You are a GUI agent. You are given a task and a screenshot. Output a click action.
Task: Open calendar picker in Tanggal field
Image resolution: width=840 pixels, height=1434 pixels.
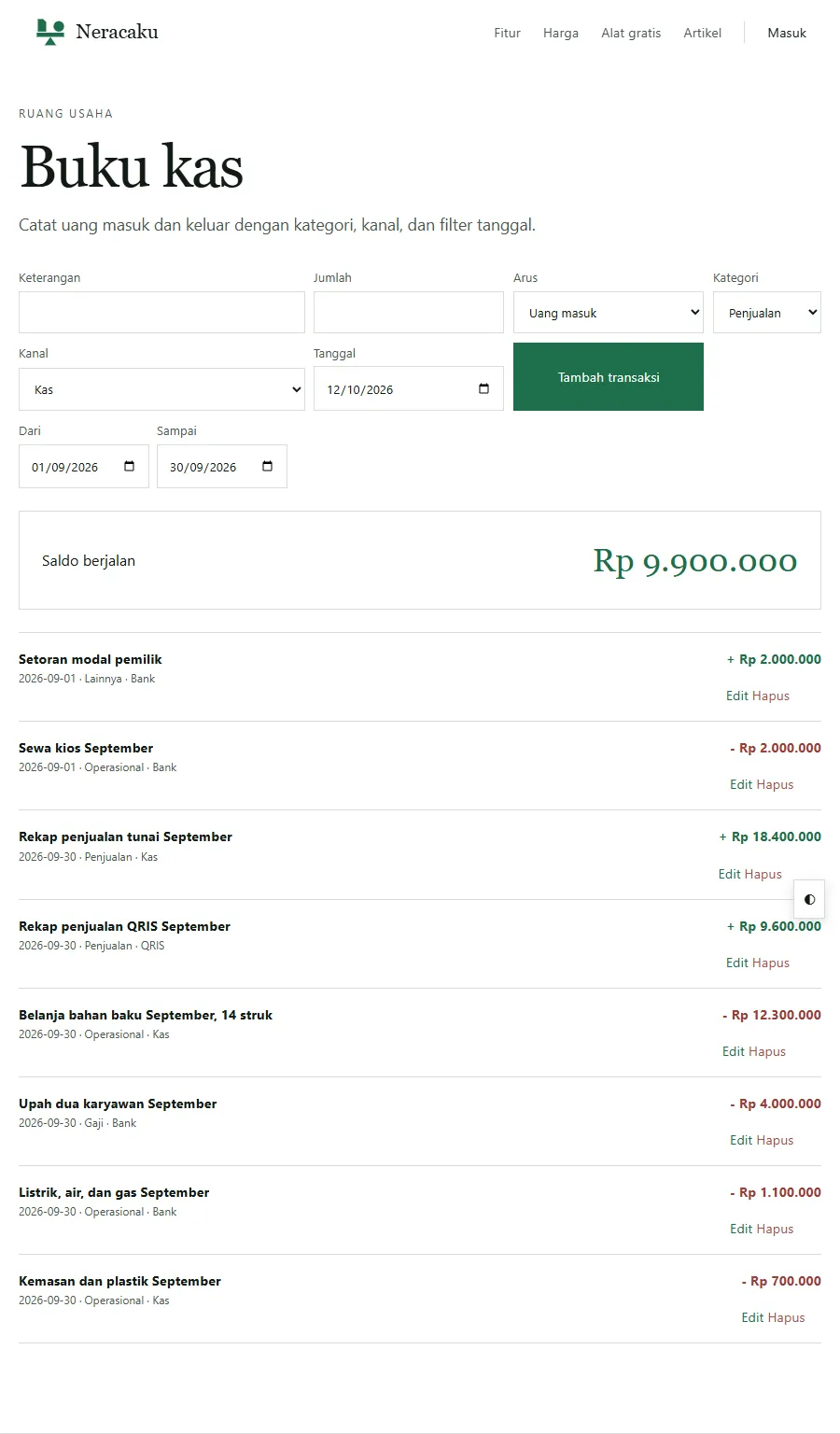[483, 389]
